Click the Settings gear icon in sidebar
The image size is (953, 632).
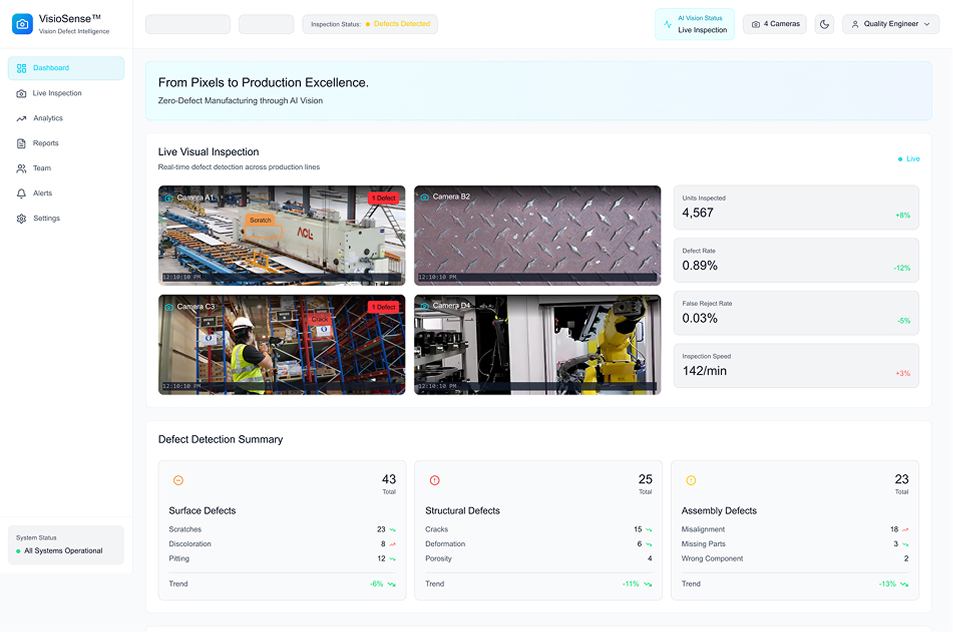pos(22,218)
